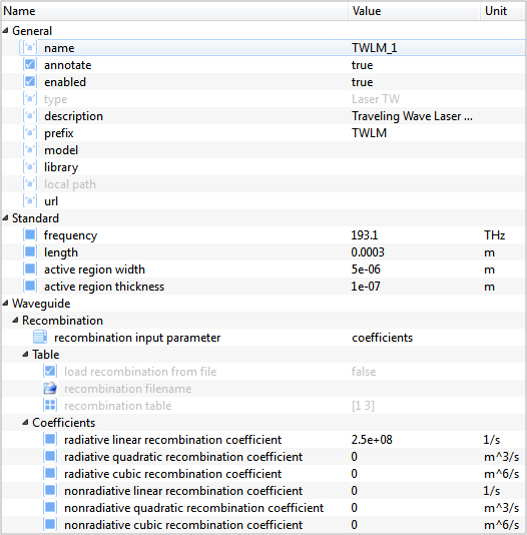Collapse the General section
The width and height of the screenshot is (527, 535).
[5, 31]
